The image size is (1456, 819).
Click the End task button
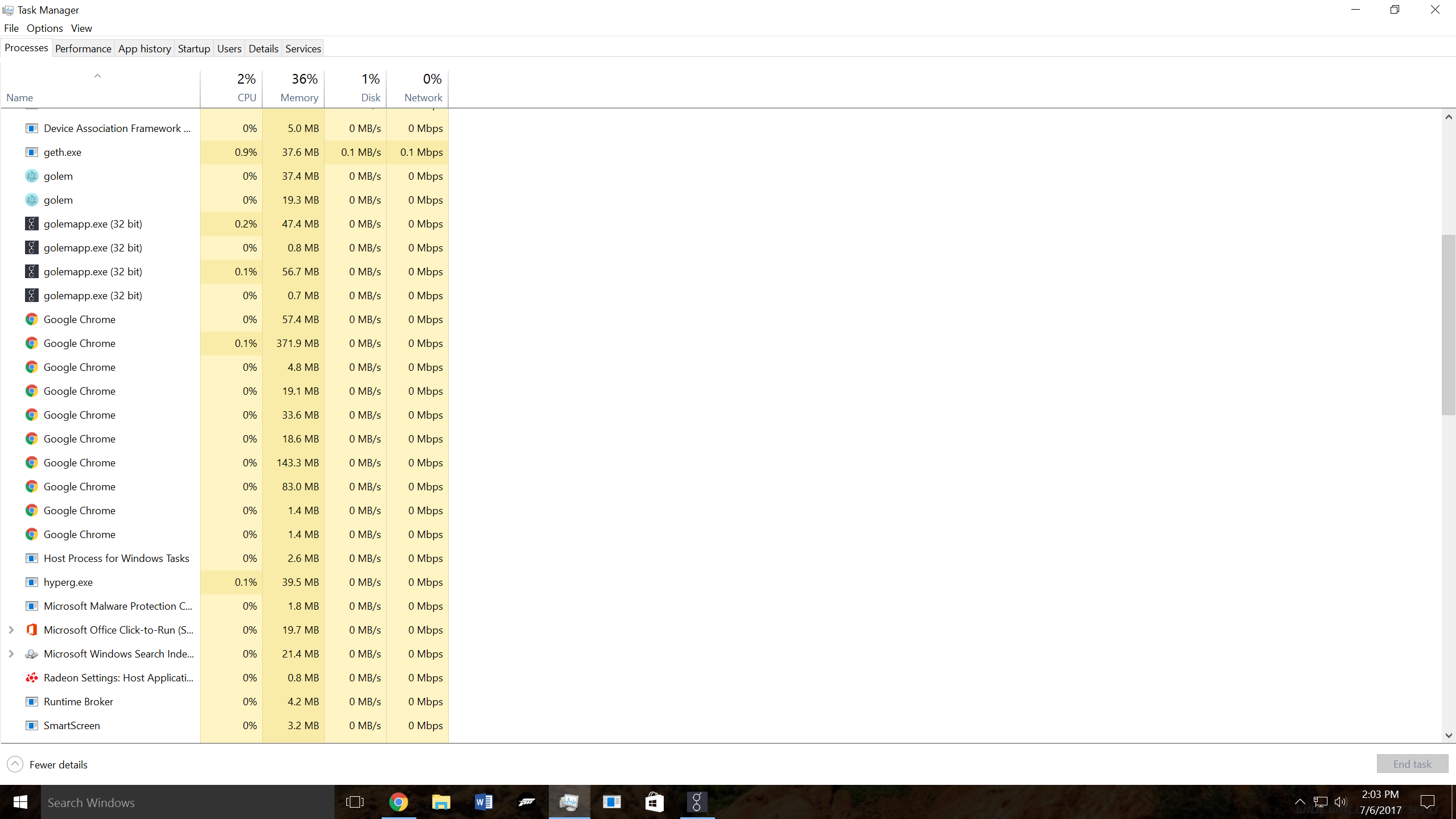click(x=1412, y=764)
